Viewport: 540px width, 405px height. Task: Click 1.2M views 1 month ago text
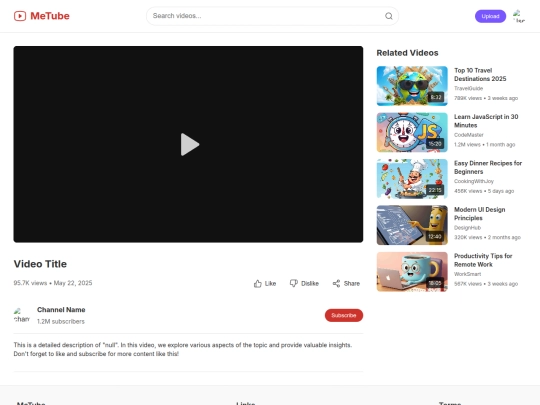click(x=485, y=145)
